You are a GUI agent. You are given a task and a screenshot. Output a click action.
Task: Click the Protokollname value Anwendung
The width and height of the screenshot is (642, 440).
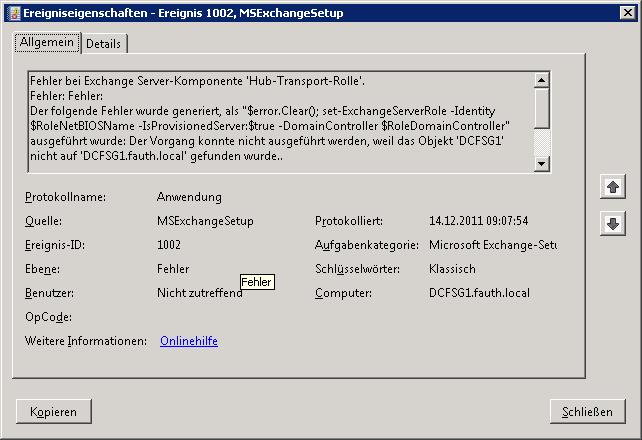click(189, 197)
